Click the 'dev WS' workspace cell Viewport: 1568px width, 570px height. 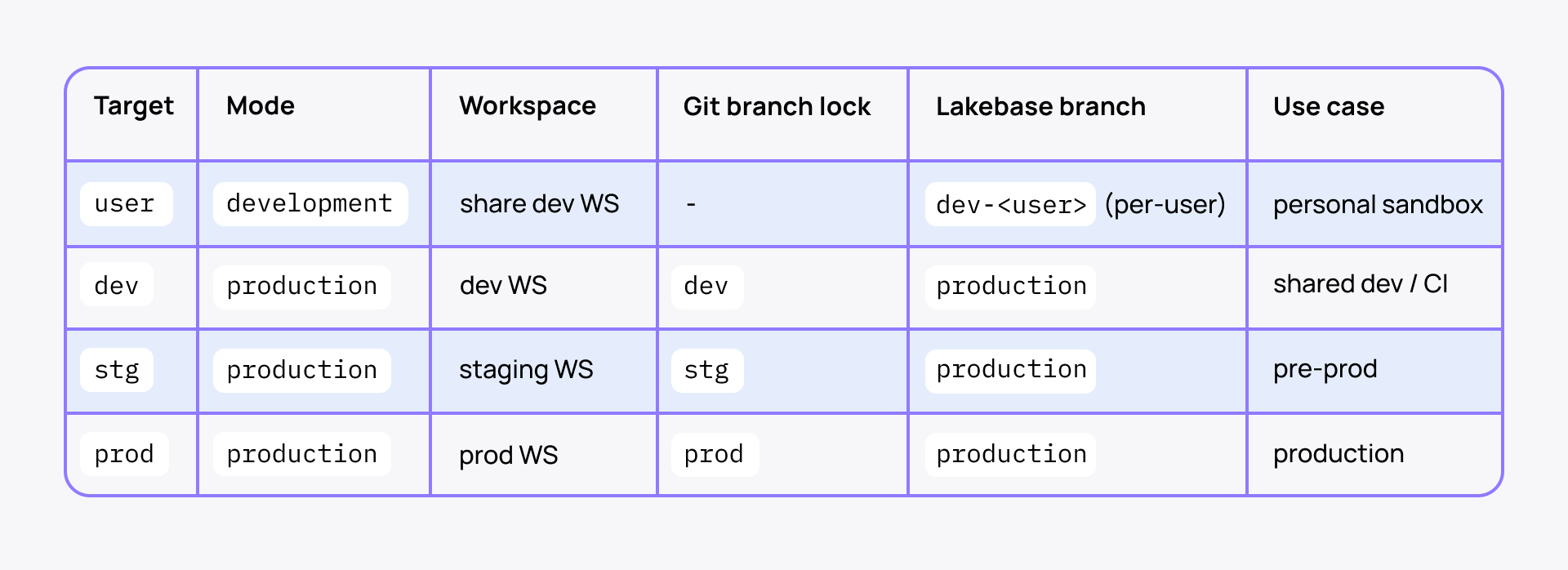point(503,285)
